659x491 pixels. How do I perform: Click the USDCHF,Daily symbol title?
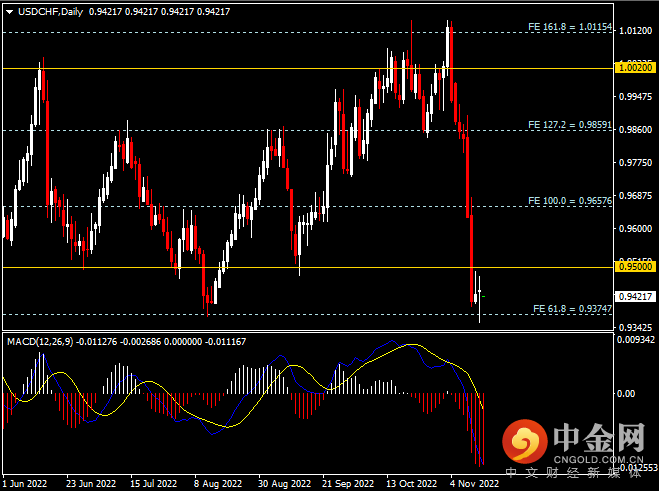(x=50, y=12)
